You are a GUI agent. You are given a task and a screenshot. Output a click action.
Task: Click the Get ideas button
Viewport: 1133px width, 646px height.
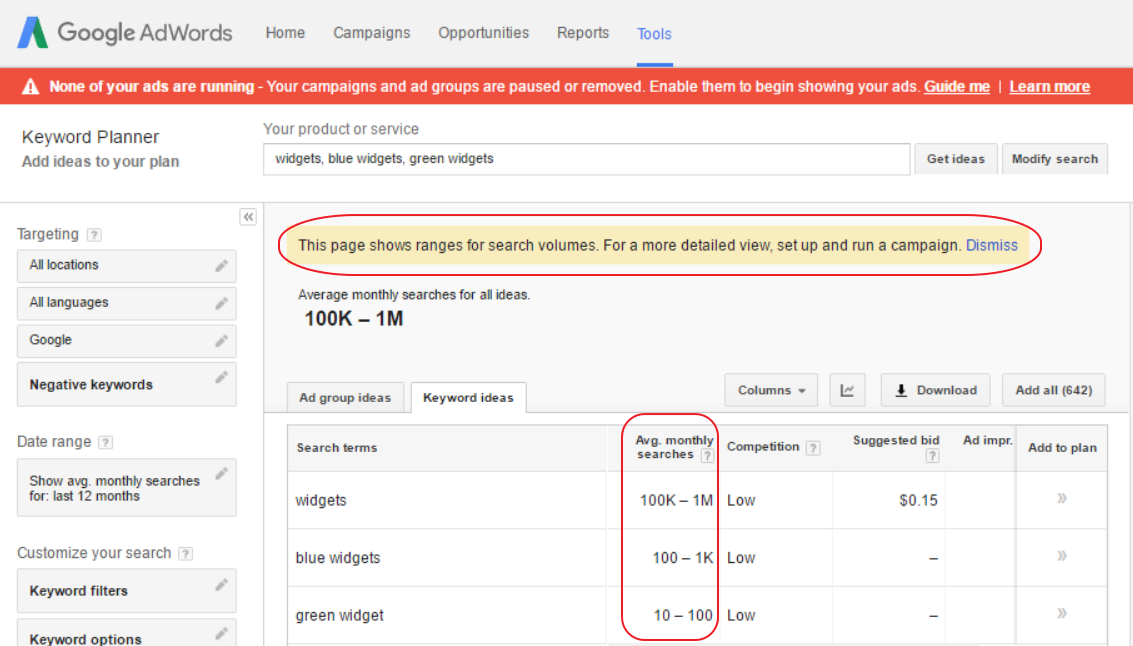(x=956, y=158)
